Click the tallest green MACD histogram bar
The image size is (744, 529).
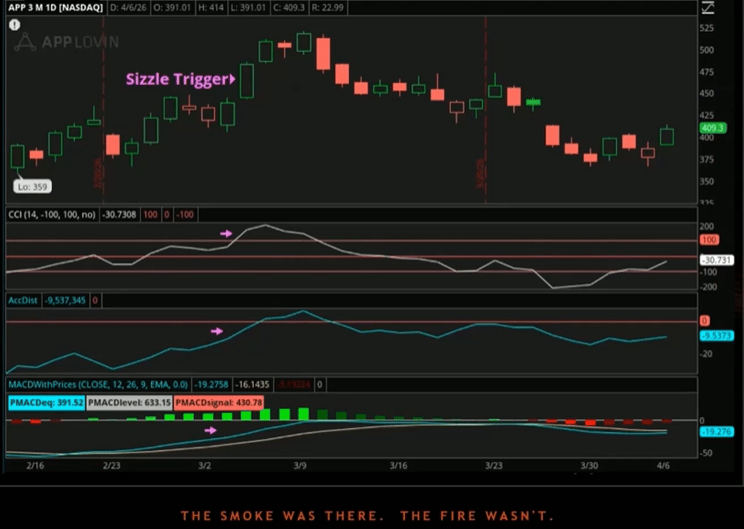pyautogui.click(x=304, y=414)
